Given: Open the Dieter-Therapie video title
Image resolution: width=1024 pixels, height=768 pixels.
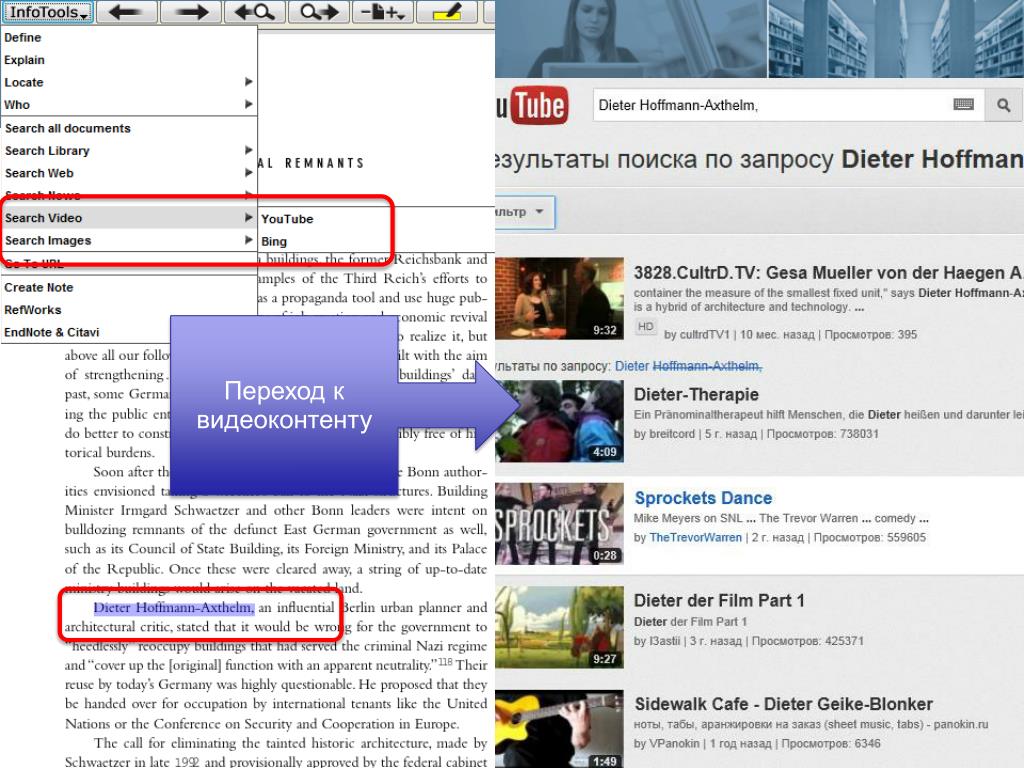Looking at the screenshot, I should point(696,394).
